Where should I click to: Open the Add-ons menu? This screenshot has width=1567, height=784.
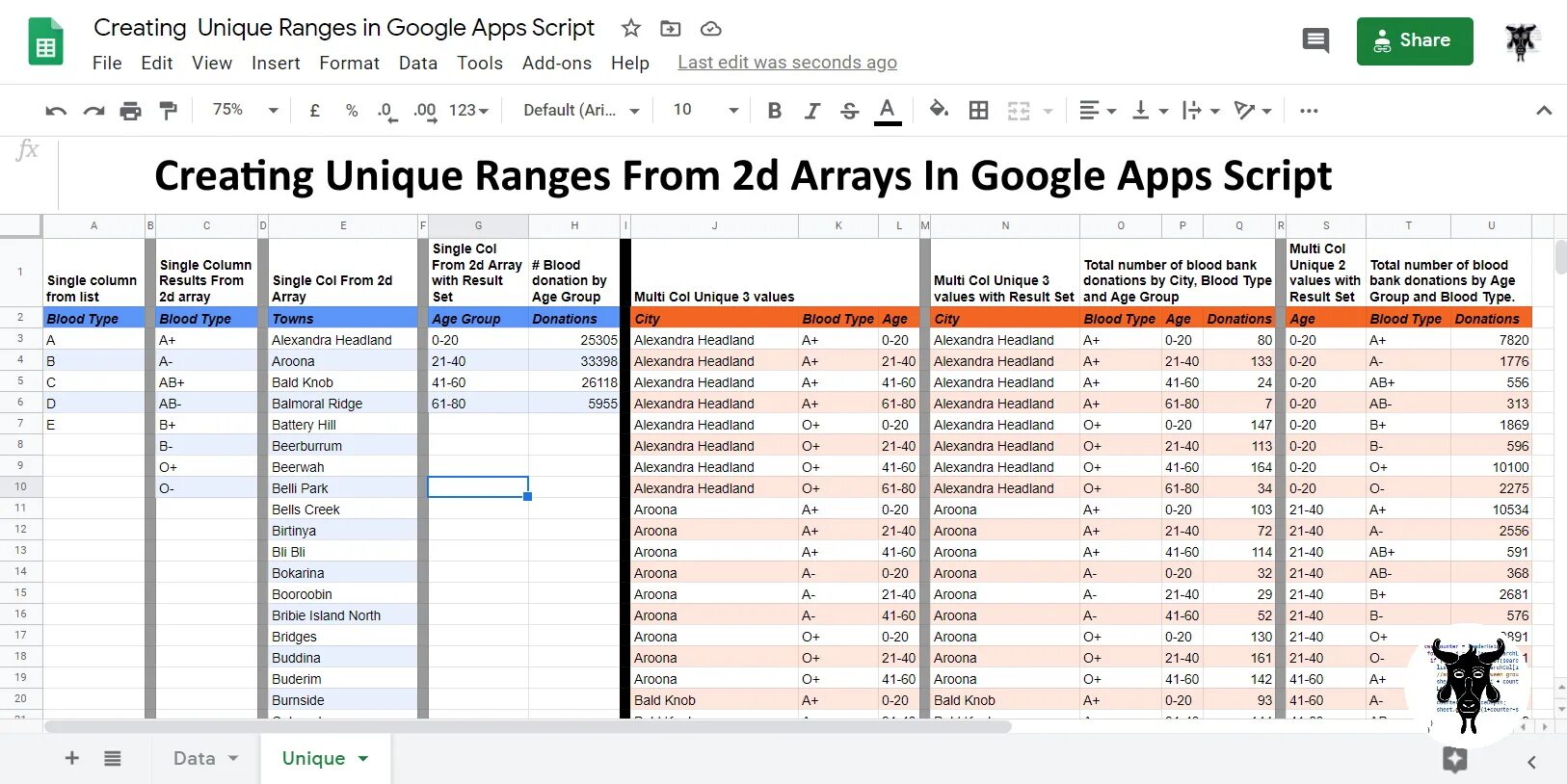[557, 63]
